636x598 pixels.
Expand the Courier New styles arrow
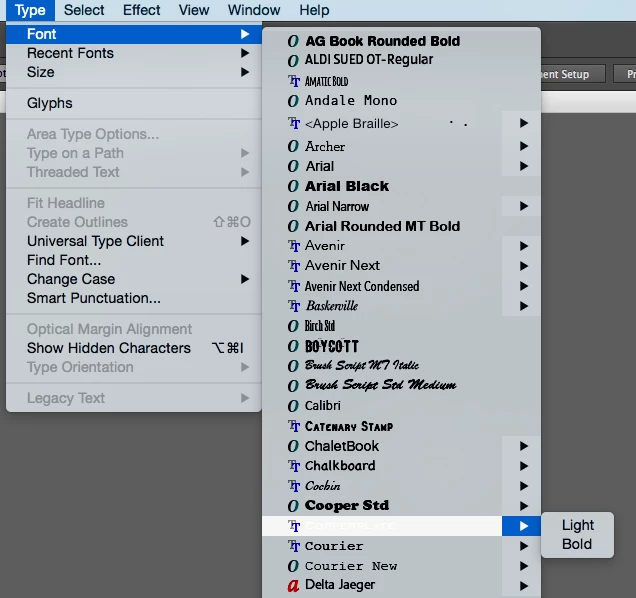[x=524, y=566]
